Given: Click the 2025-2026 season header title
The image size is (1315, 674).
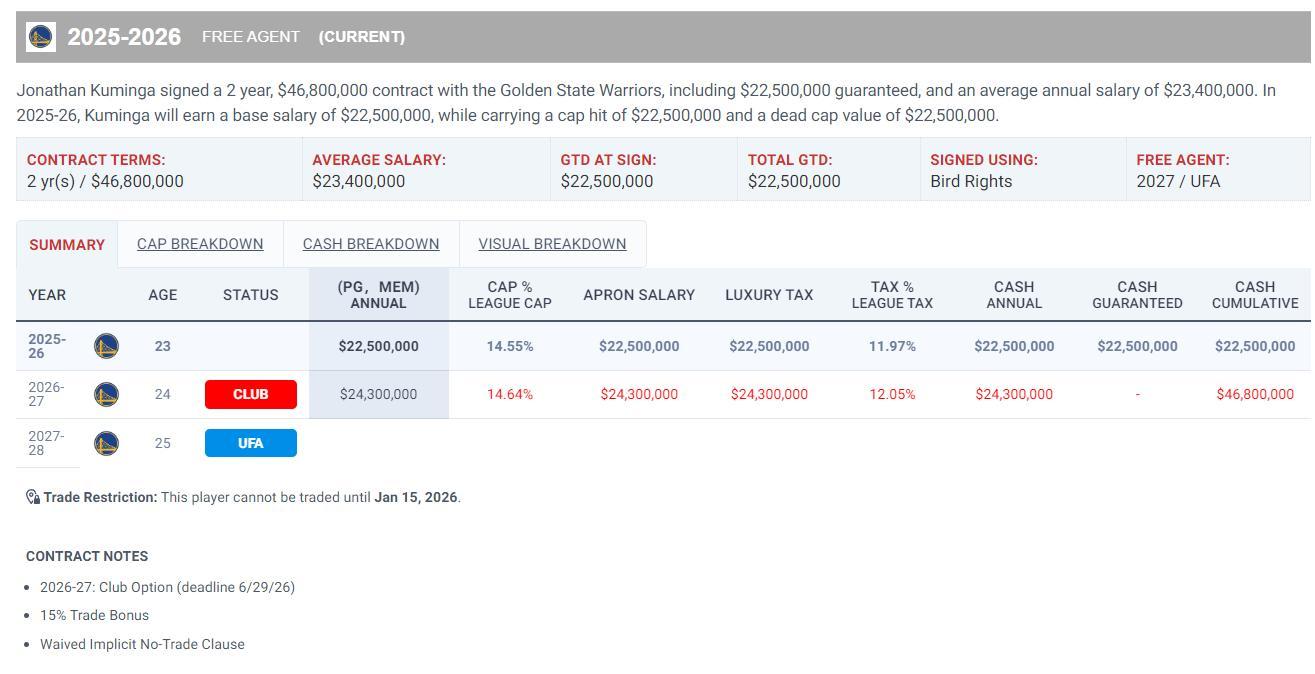Looking at the screenshot, I should click(124, 37).
